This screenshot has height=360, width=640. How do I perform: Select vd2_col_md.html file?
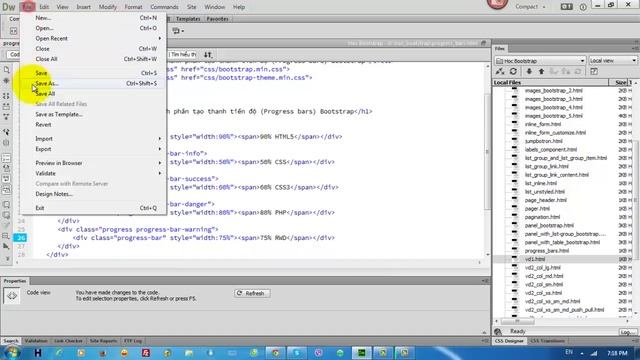(x=544, y=276)
